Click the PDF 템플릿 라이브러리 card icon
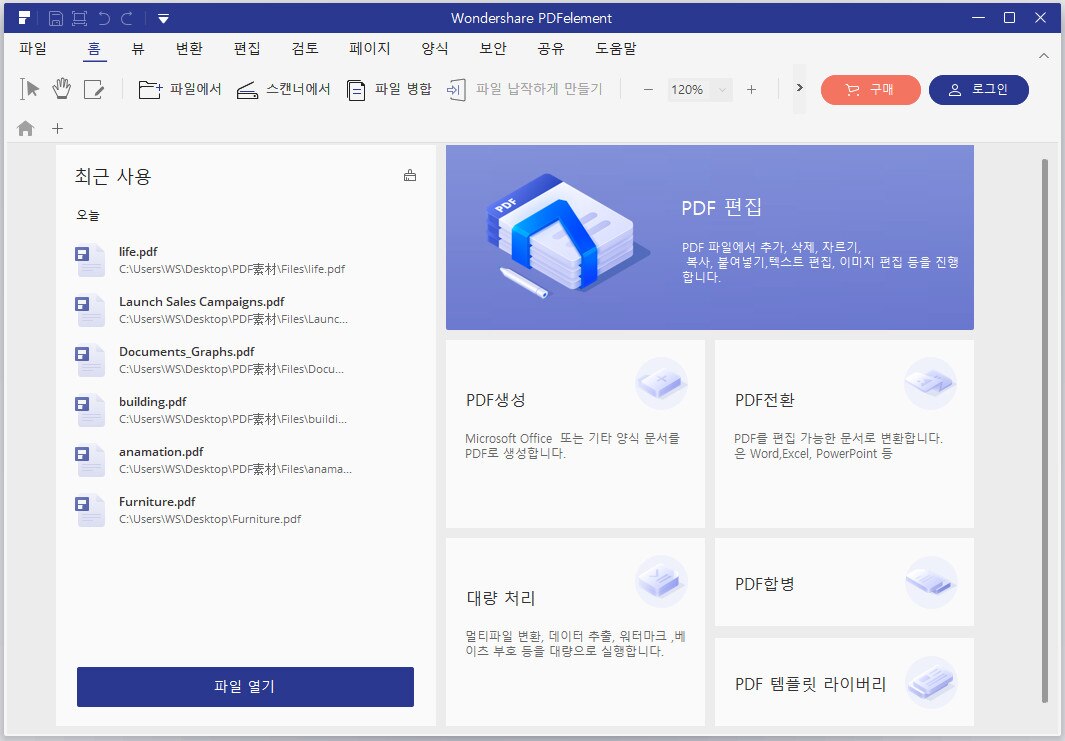Image resolution: width=1065 pixels, height=741 pixels. click(x=931, y=682)
